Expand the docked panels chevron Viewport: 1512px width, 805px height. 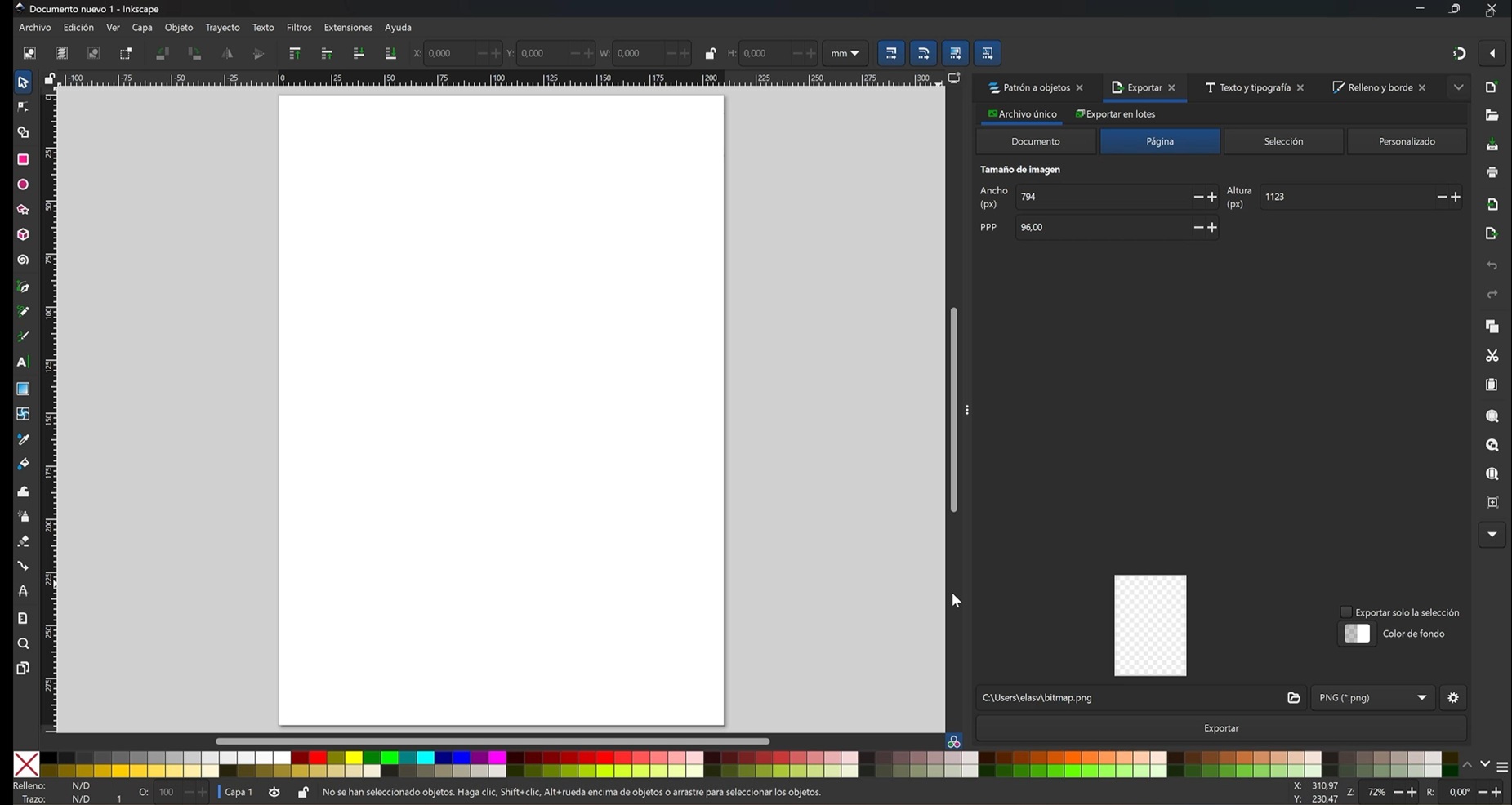1459,87
